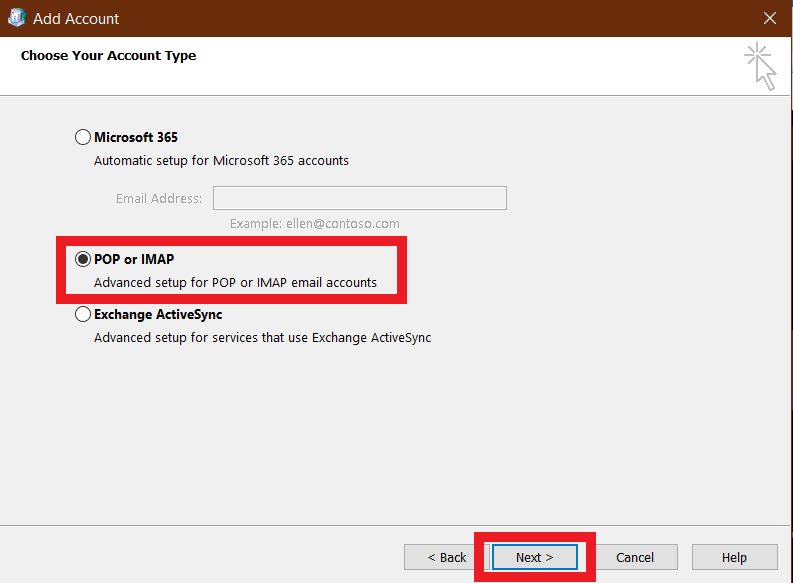
Task: Click 'Advanced setup for POP or IMAP email accounts'
Action: 235,282
